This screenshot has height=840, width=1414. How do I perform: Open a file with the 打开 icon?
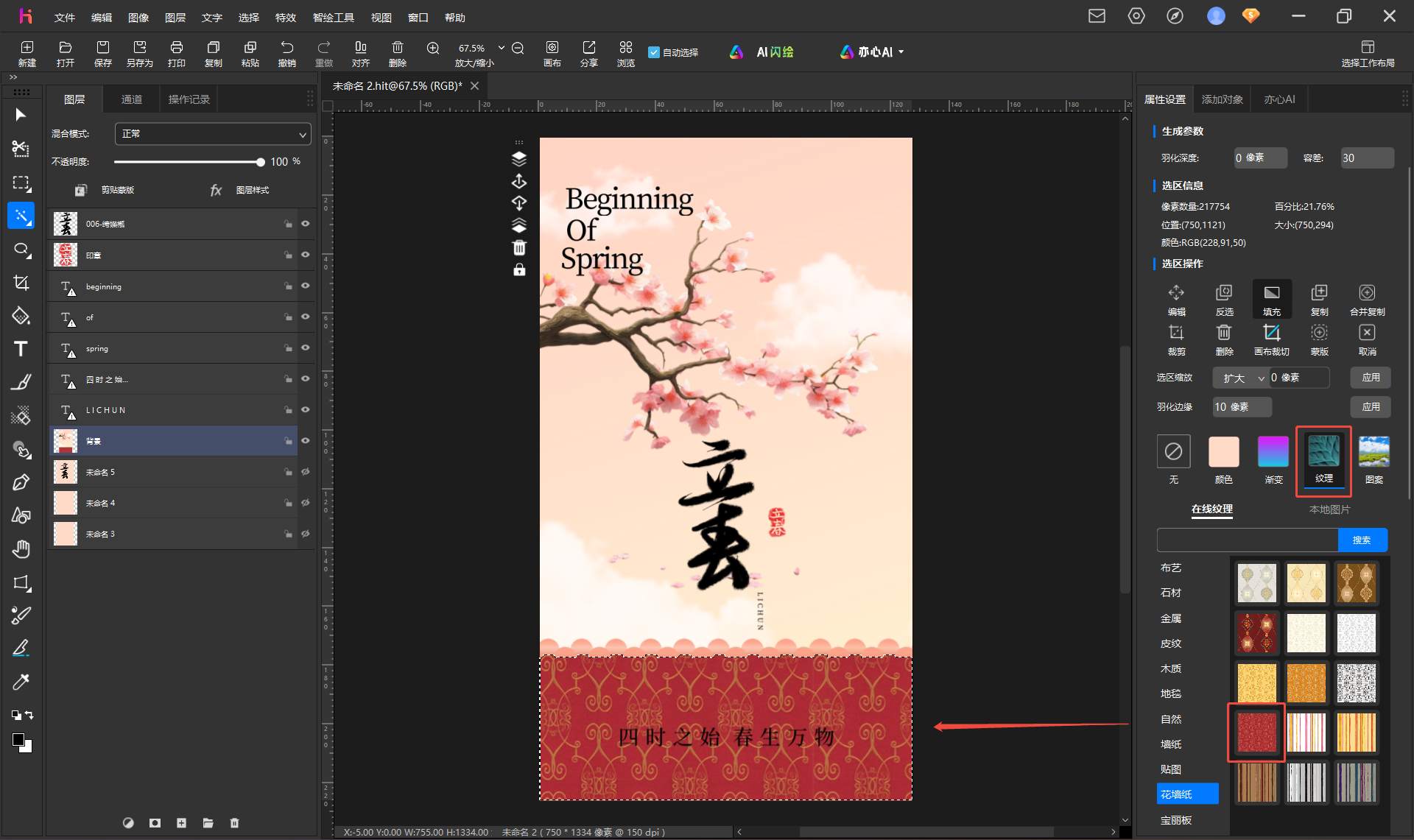coord(66,53)
